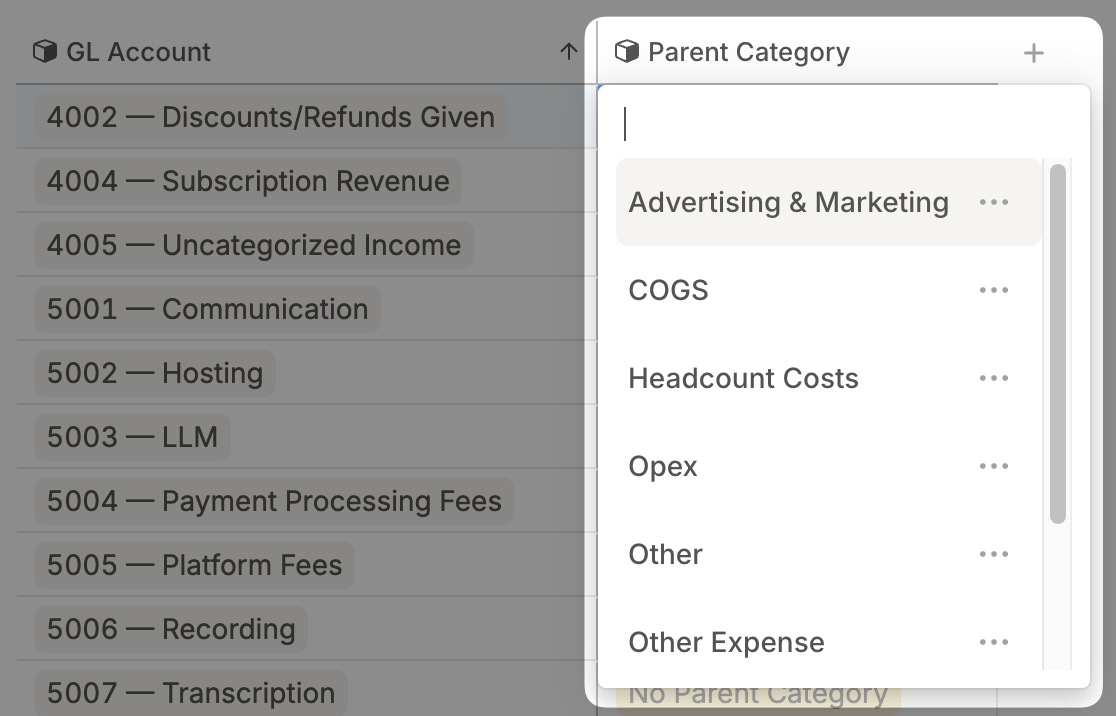1116x716 pixels.
Task: Choose the COGS category option
Action: pyautogui.click(x=668, y=290)
